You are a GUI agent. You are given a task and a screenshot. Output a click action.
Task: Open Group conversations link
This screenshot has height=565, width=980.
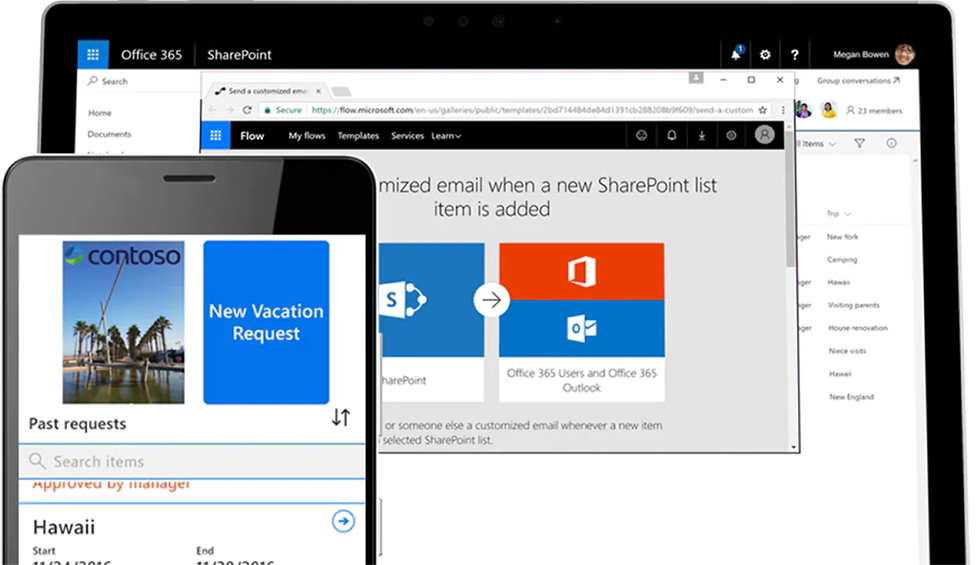[858, 81]
